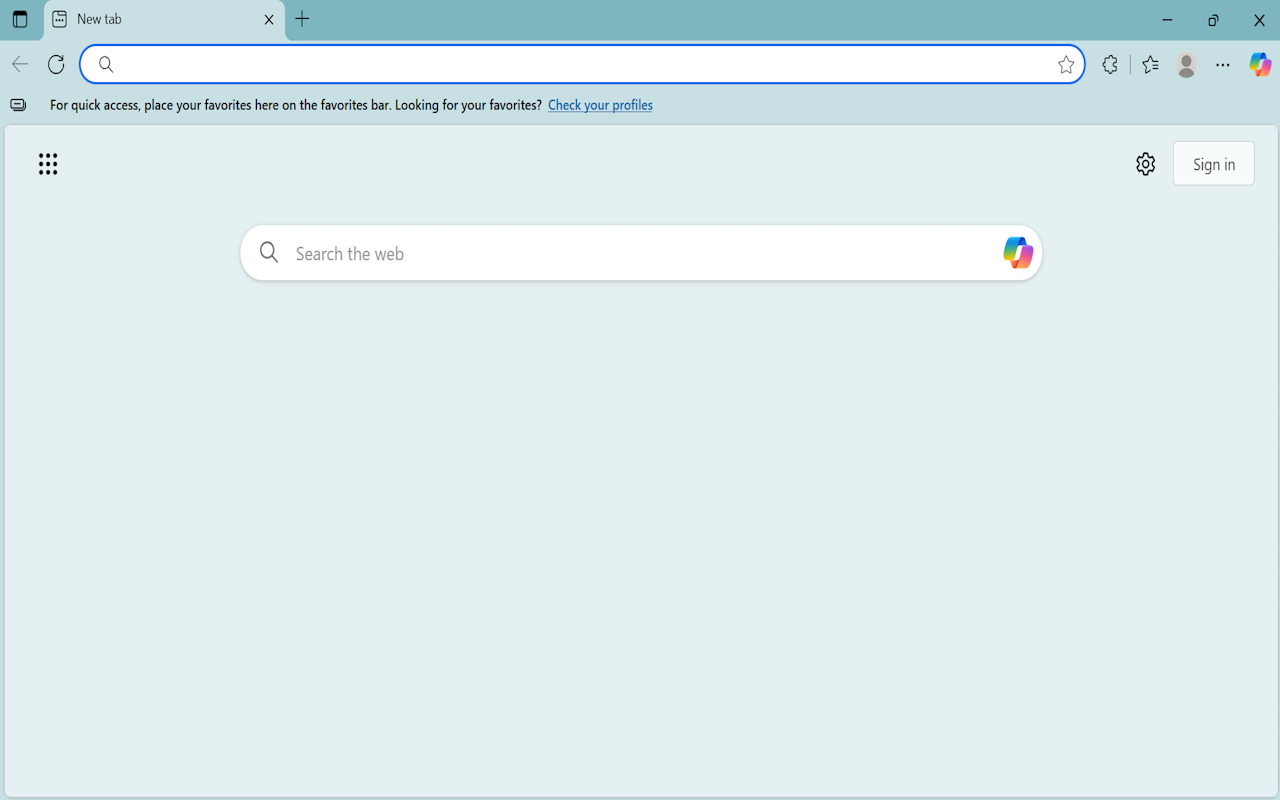Image resolution: width=1280 pixels, height=800 pixels.
Task: Go back using the back arrow
Action: click(x=20, y=64)
